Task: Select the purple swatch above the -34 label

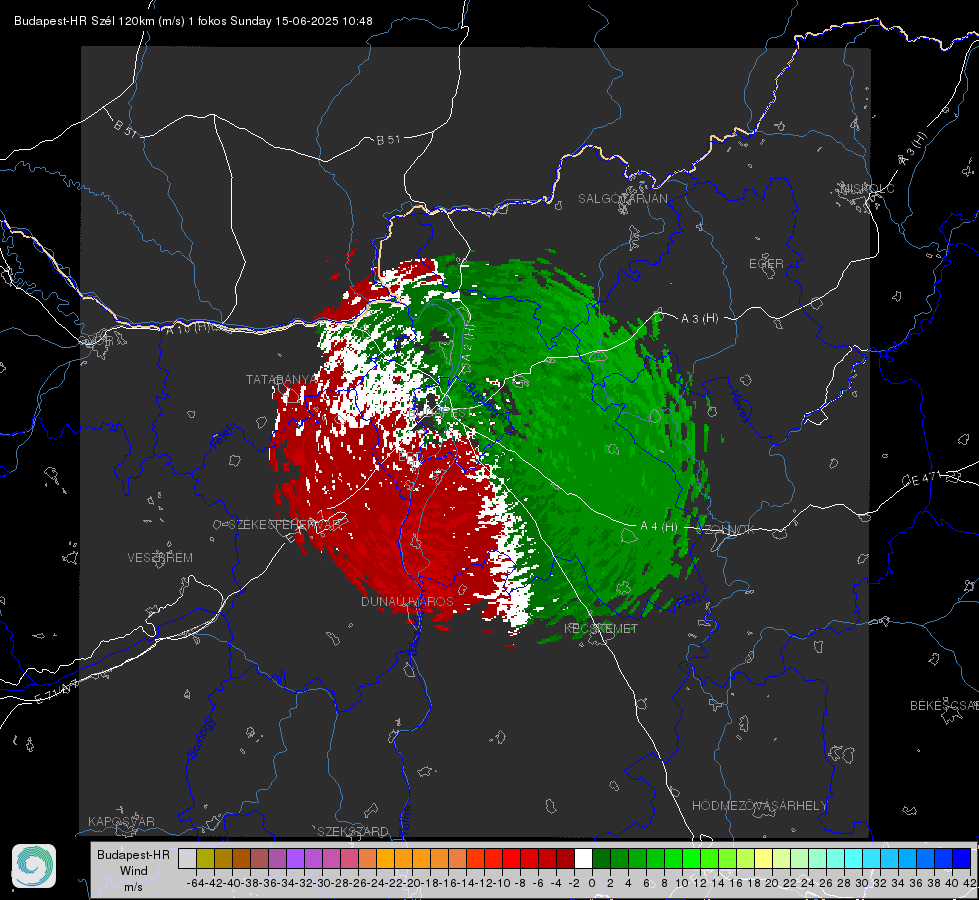Action: click(x=295, y=858)
